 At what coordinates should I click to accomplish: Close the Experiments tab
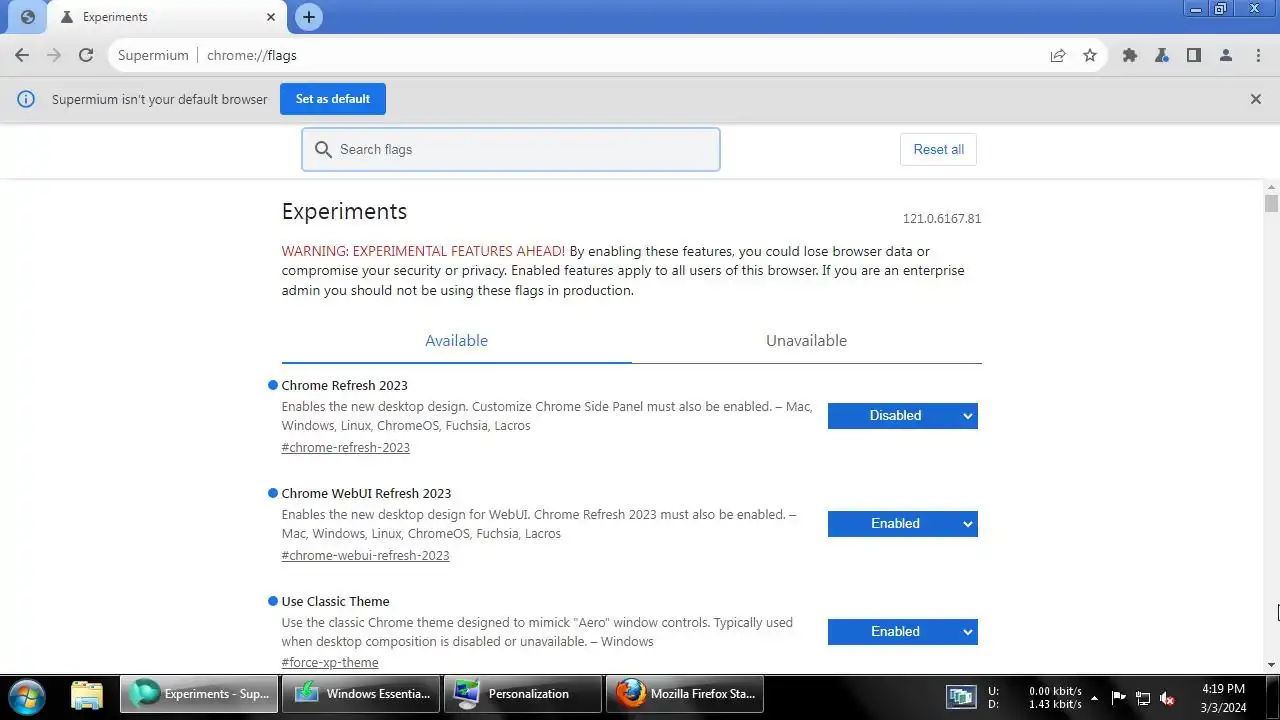coord(271,17)
